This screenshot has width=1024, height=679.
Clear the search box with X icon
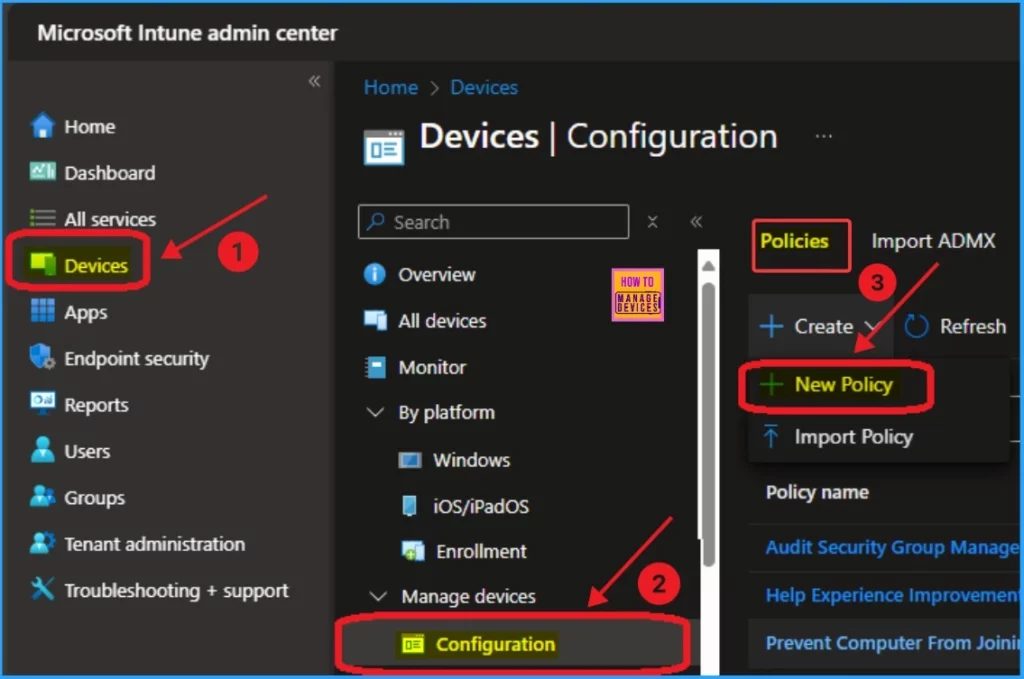652,222
